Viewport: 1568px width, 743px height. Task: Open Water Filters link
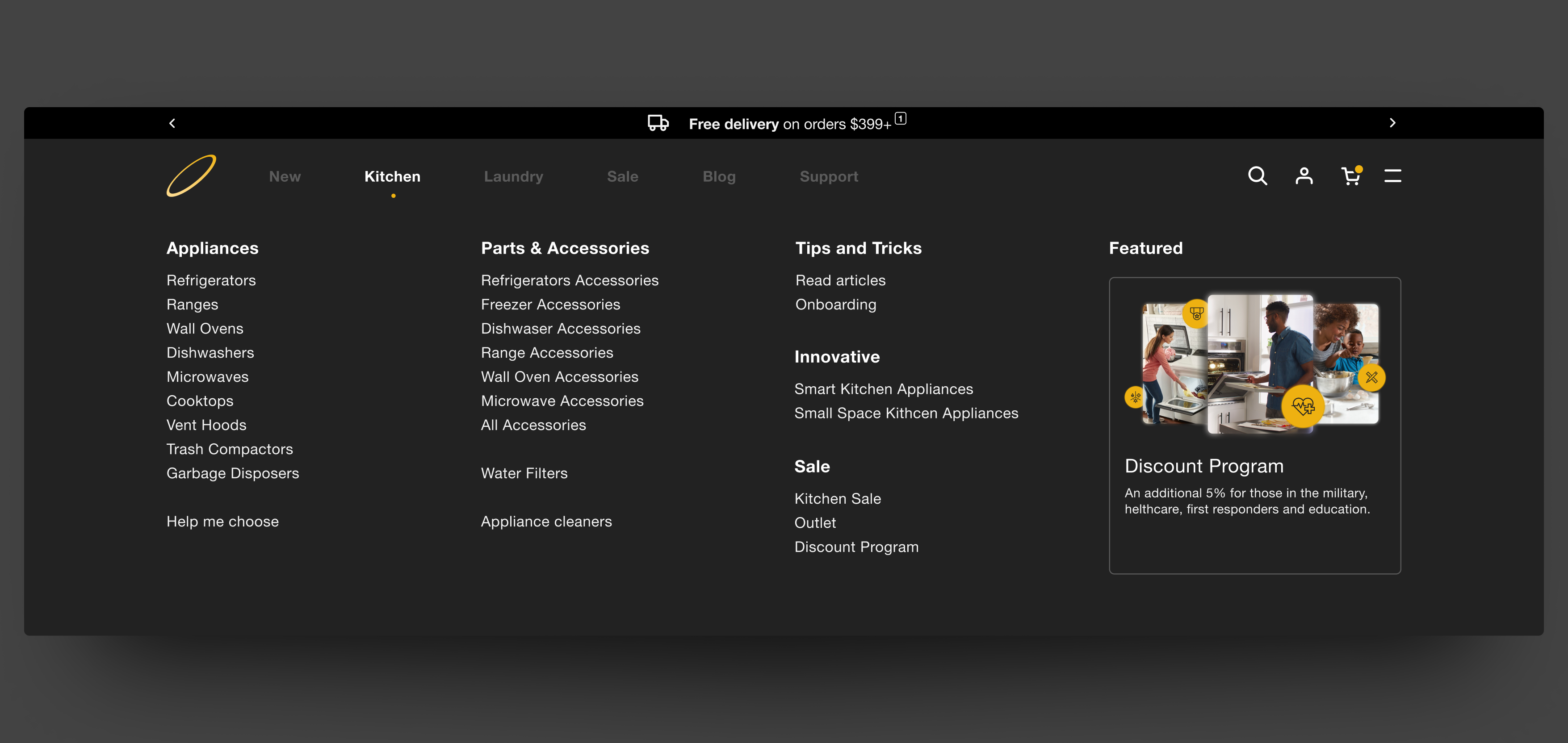(x=524, y=473)
